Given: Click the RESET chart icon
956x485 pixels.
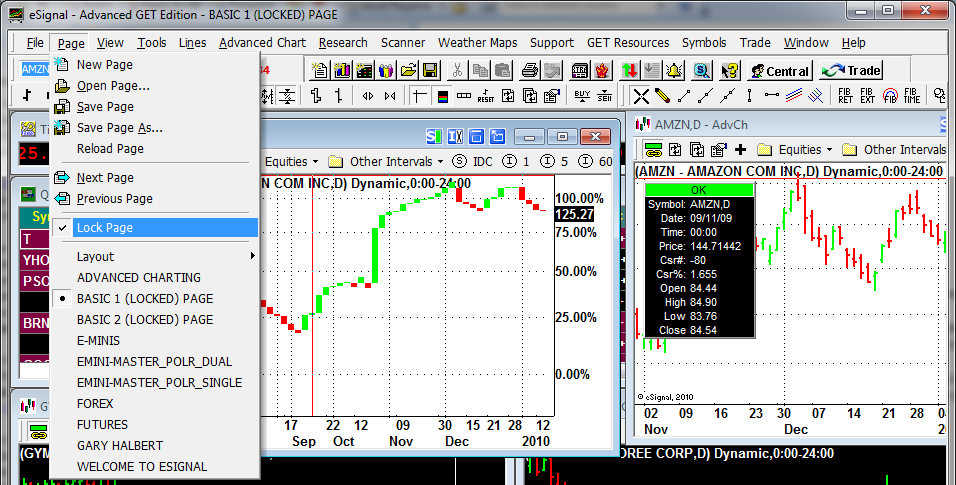Looking at the screenshot, I should click(x=486, y=96).
